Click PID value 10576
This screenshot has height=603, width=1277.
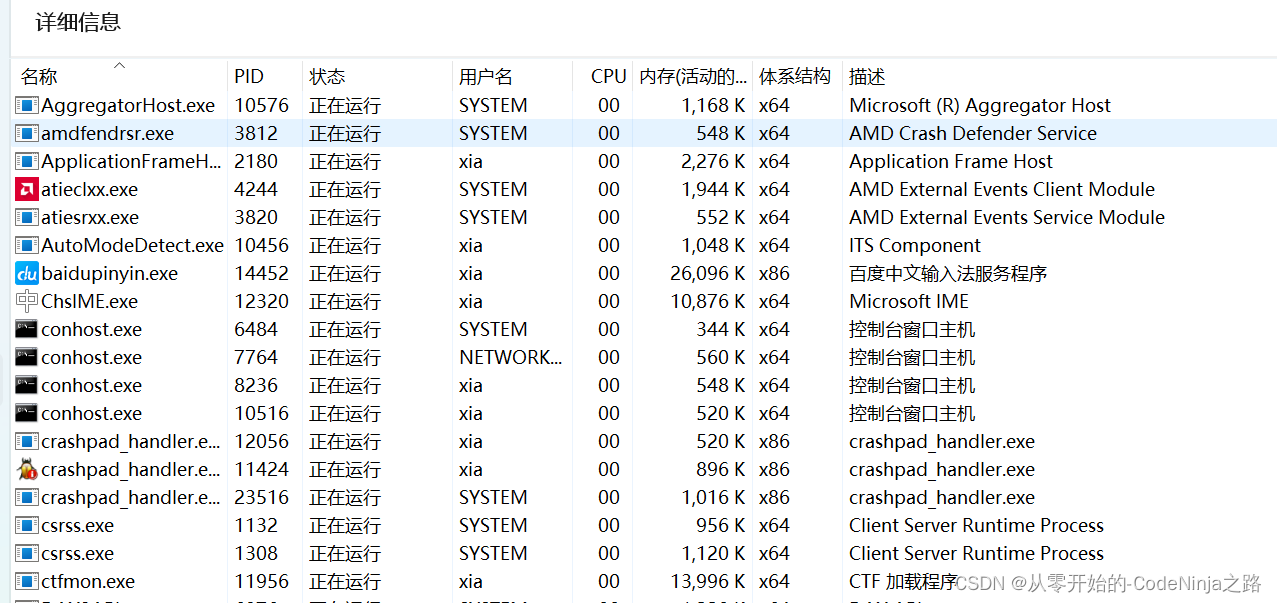coord(261,105)
